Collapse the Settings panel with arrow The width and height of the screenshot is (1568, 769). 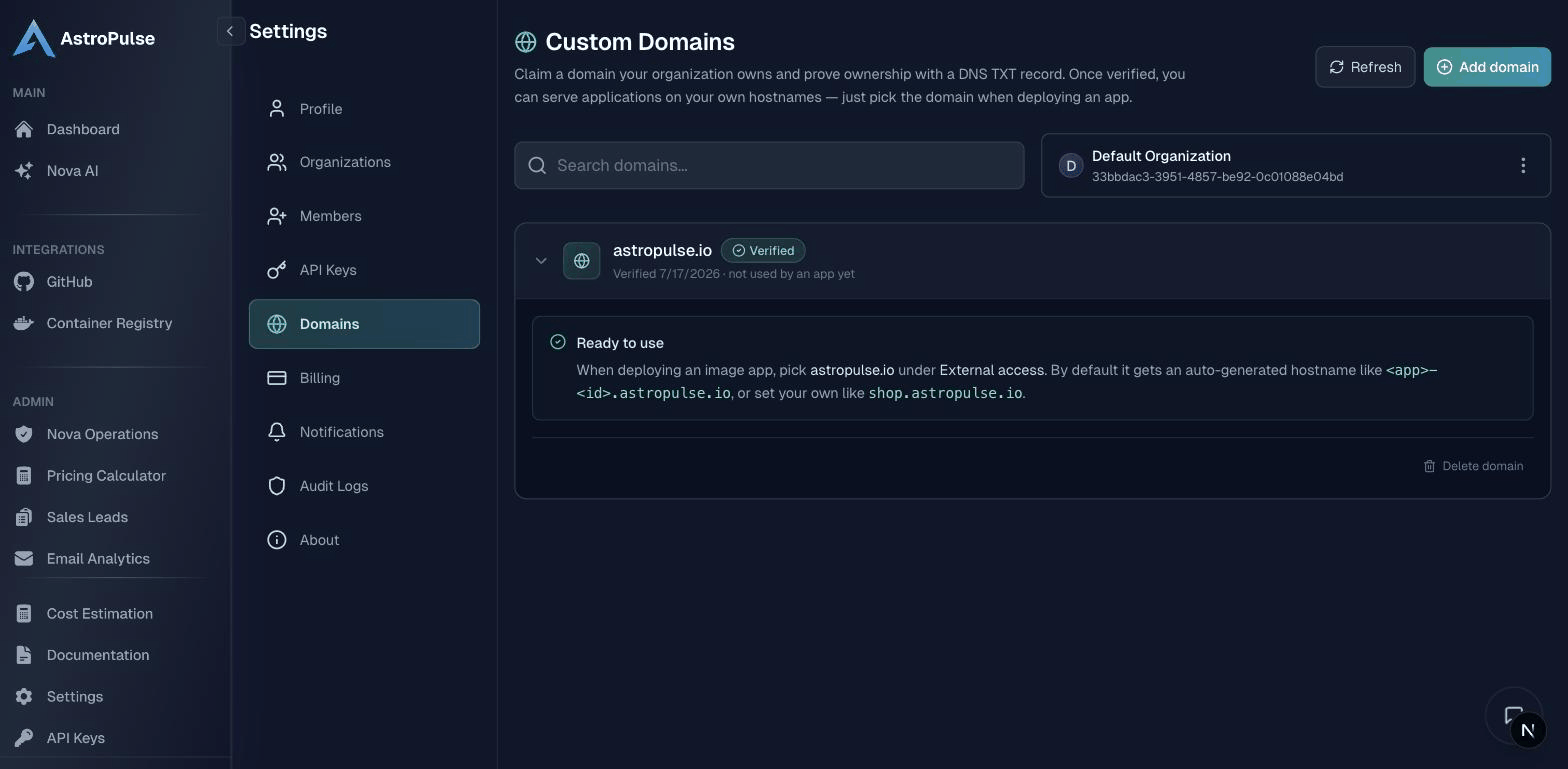tap(230, 31)
